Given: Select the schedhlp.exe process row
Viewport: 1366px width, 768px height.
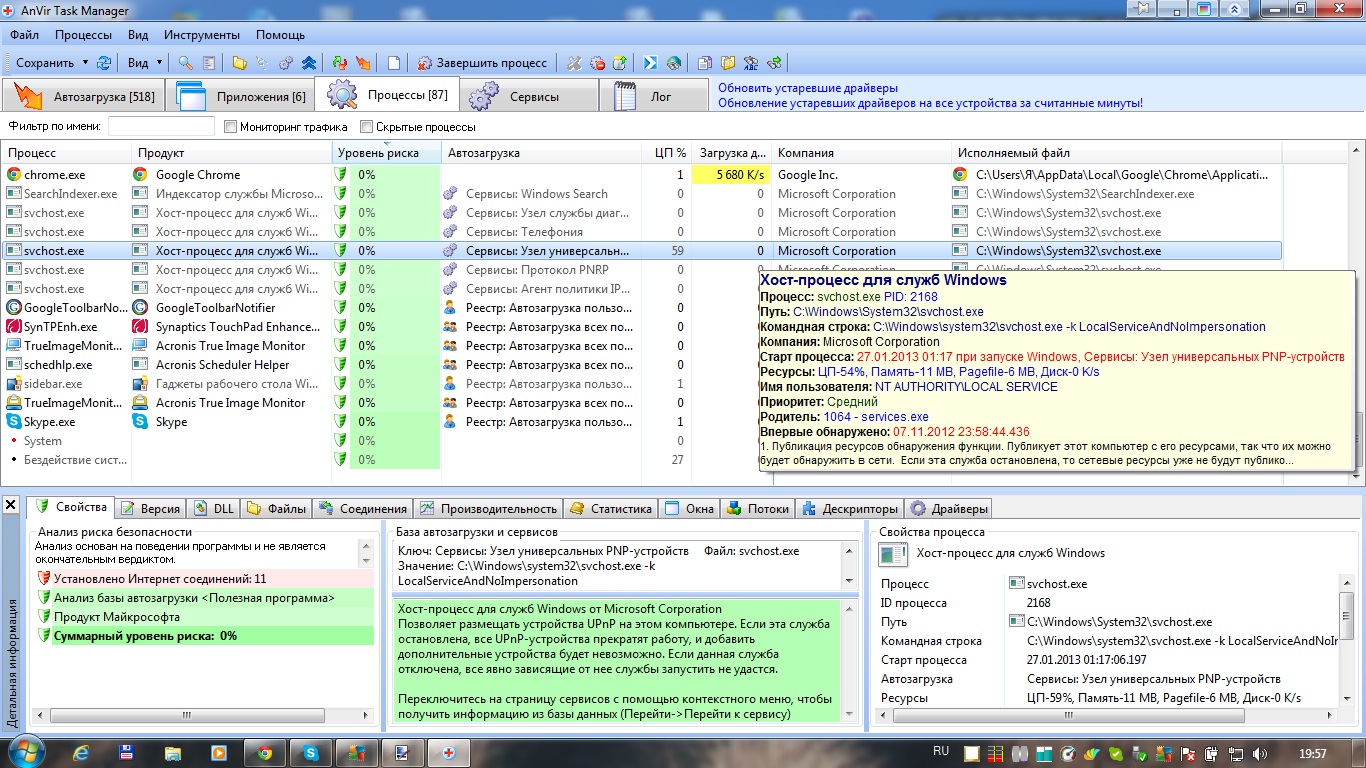Looking at the screenshot, I should click(x=642, y=365).
